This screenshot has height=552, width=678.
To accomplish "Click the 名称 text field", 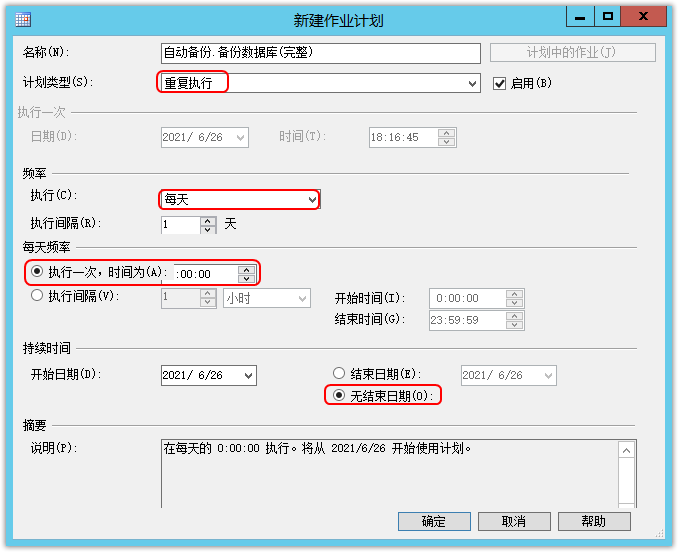I will (x=320, y=53).
